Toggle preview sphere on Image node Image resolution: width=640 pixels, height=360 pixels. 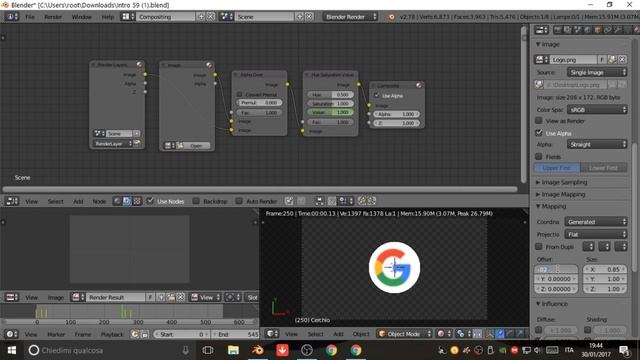point(209,65)
